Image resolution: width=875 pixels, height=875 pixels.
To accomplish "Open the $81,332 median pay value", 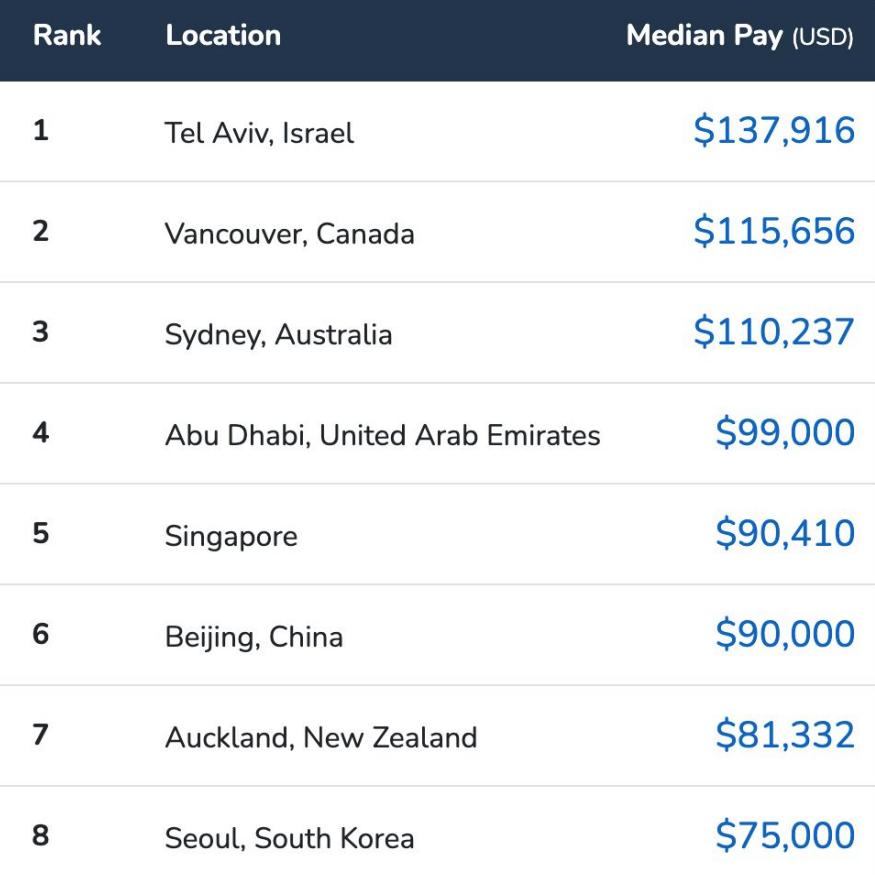I will [785, 735].
